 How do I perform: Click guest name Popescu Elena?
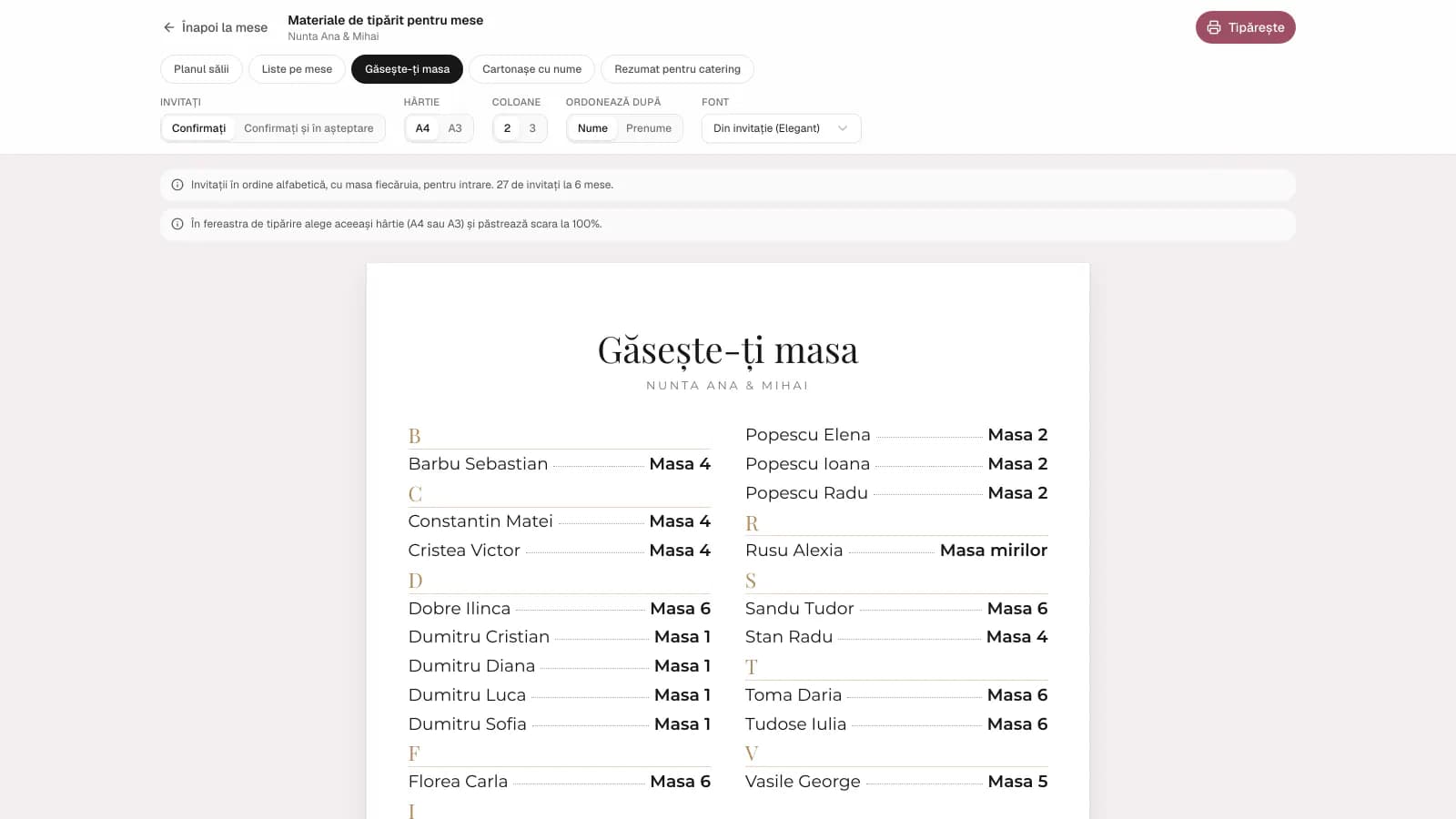(808, 435)
